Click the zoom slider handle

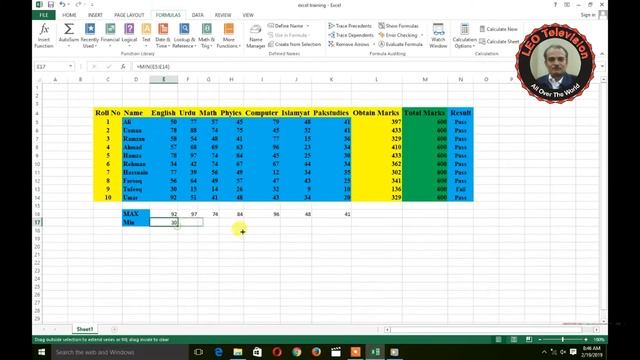tap(562, 340)
